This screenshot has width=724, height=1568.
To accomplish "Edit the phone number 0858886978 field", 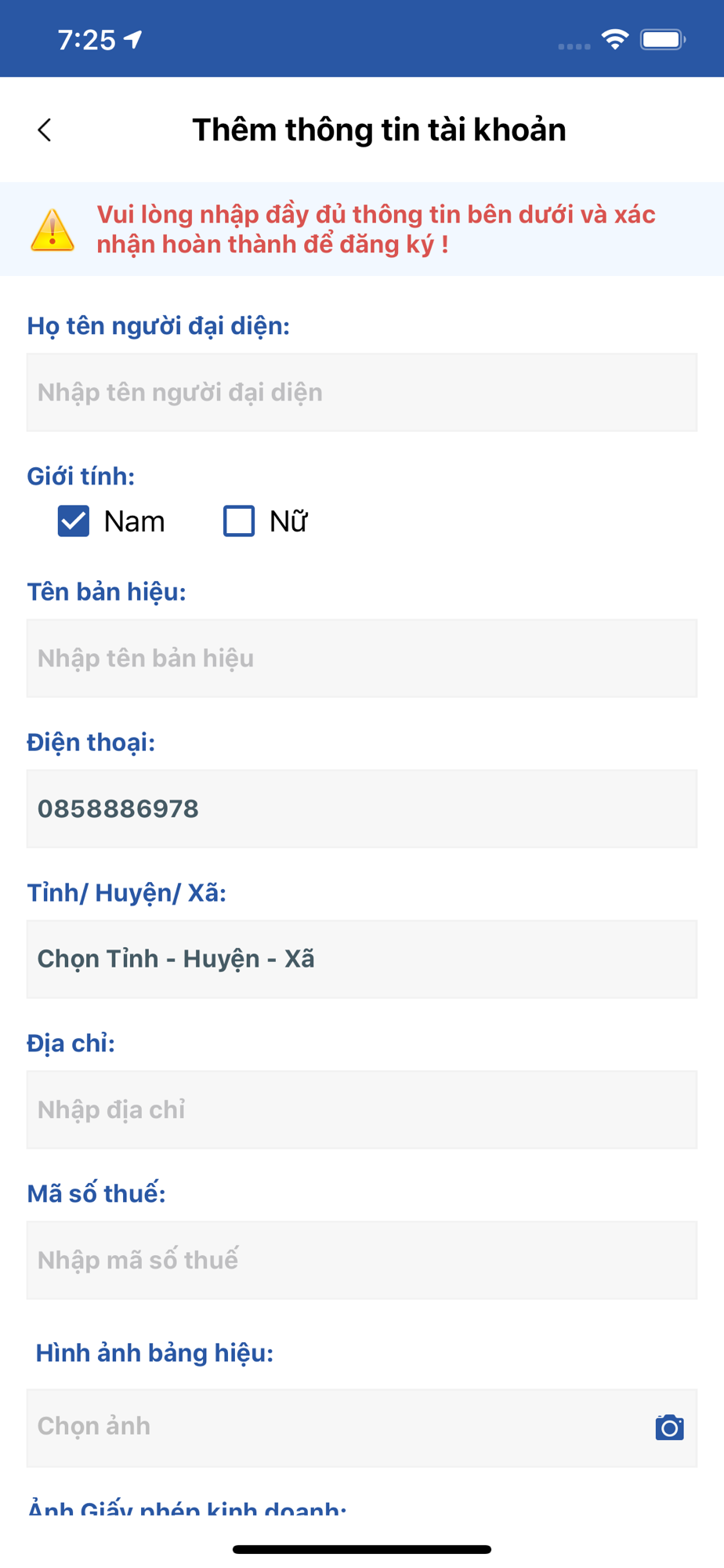I will tap(362, 808).
